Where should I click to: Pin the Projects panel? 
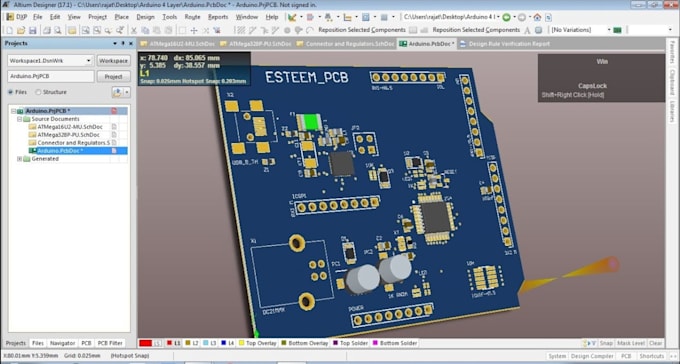(123, 43)
